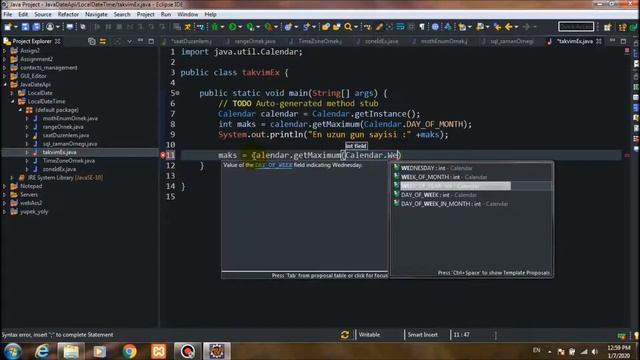640x360 pixels.
Task: Expand the Assign2 project
Action: (x=5, y=51)
